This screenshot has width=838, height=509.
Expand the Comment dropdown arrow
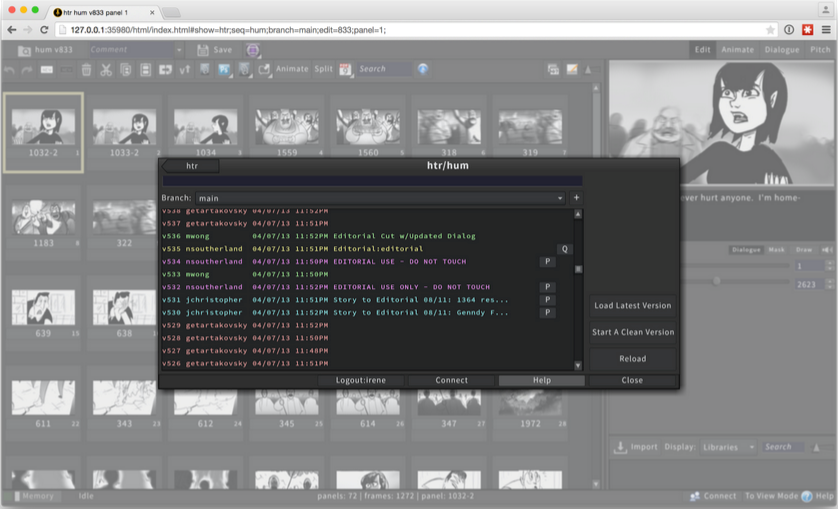[179, 50]
